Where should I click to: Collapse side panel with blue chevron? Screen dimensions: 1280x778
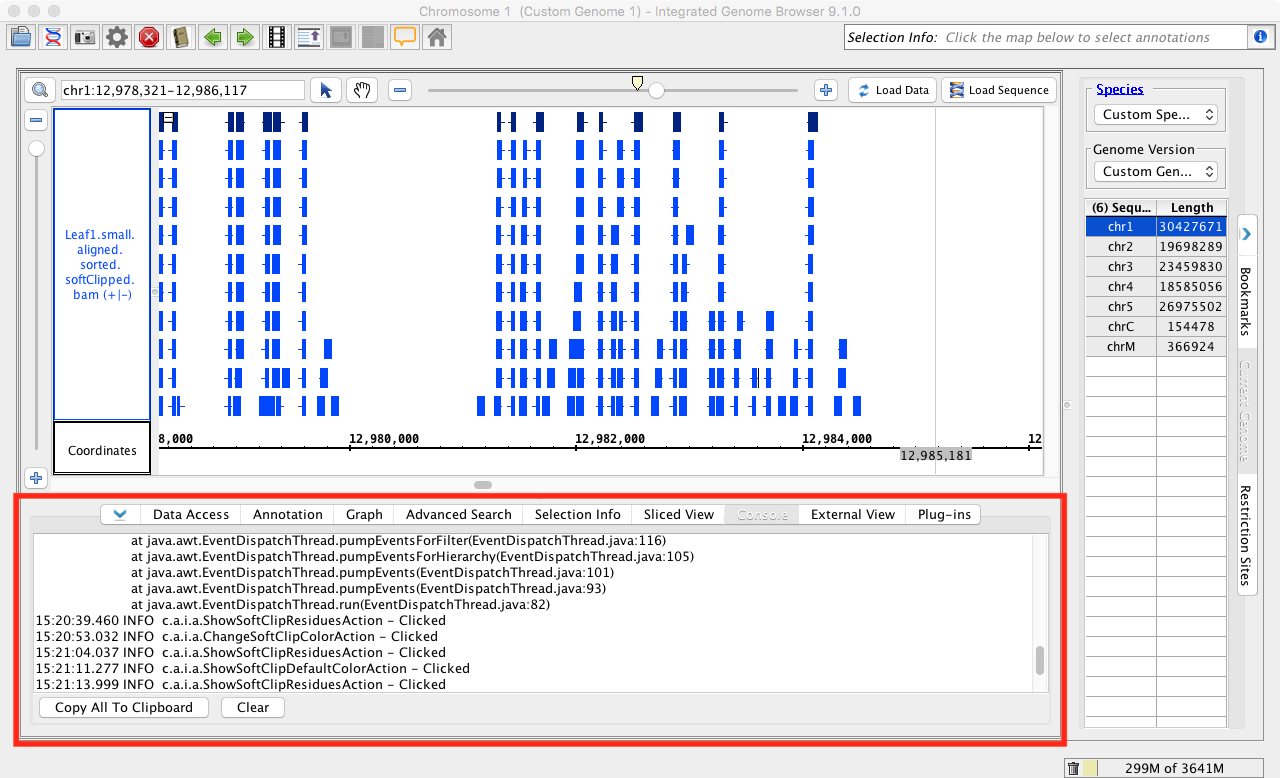[1246, 234]
